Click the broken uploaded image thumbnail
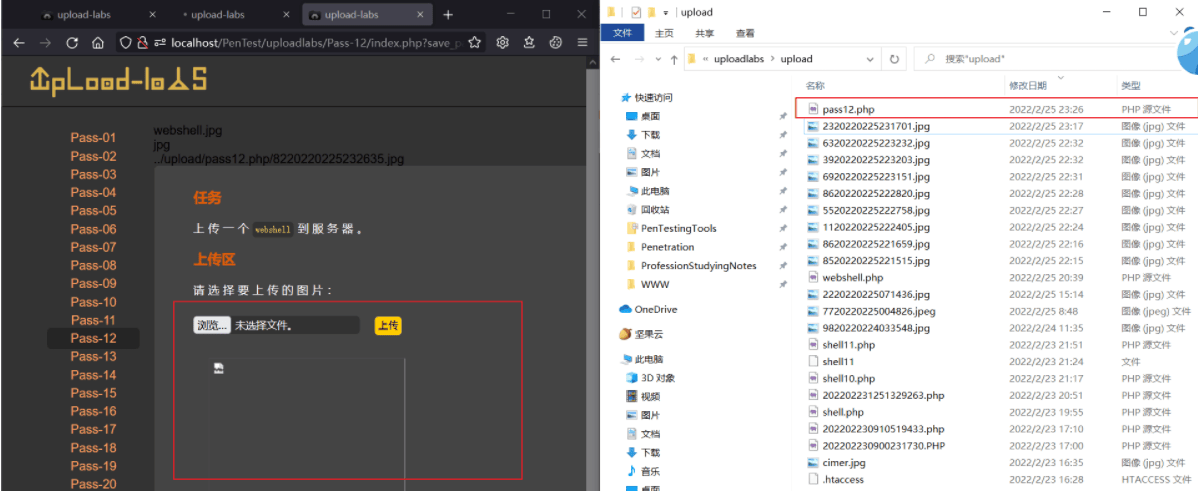 coord(219,368)
